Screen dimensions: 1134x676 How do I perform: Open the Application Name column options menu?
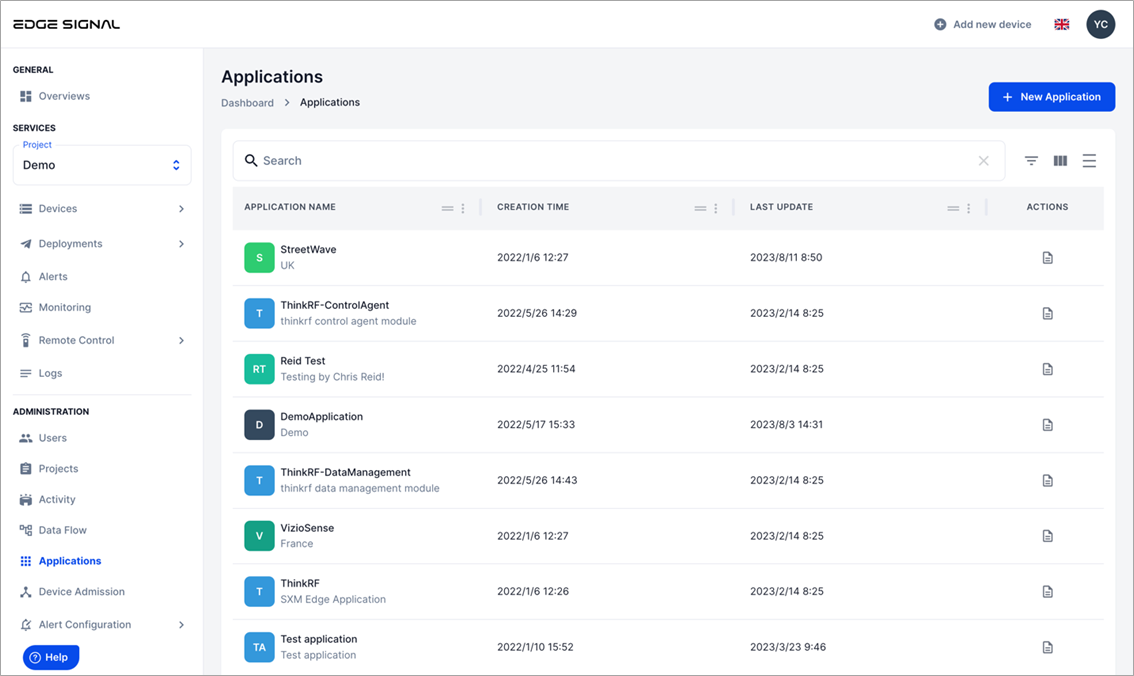(463, 208)
